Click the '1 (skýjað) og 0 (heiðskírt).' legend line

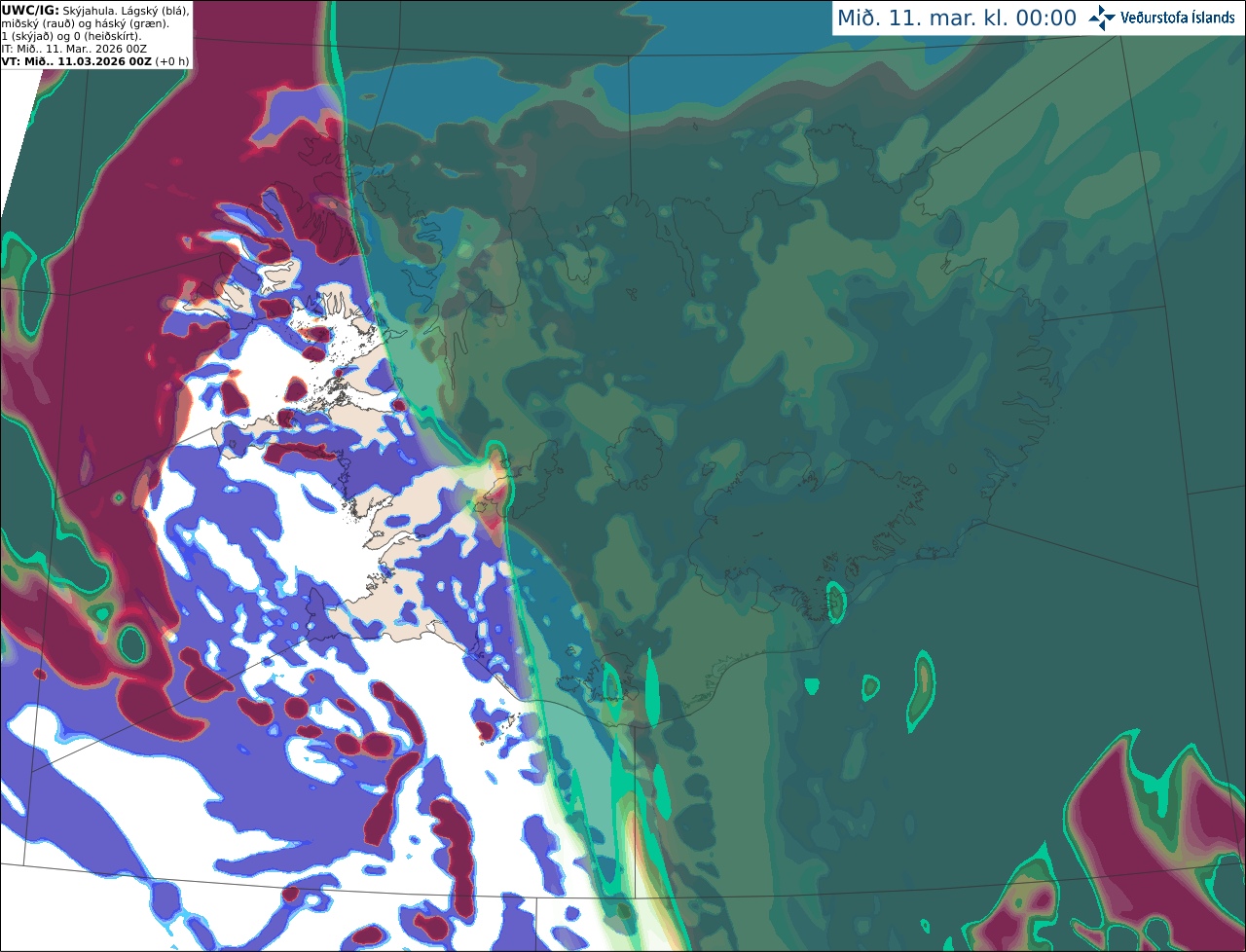71,36
